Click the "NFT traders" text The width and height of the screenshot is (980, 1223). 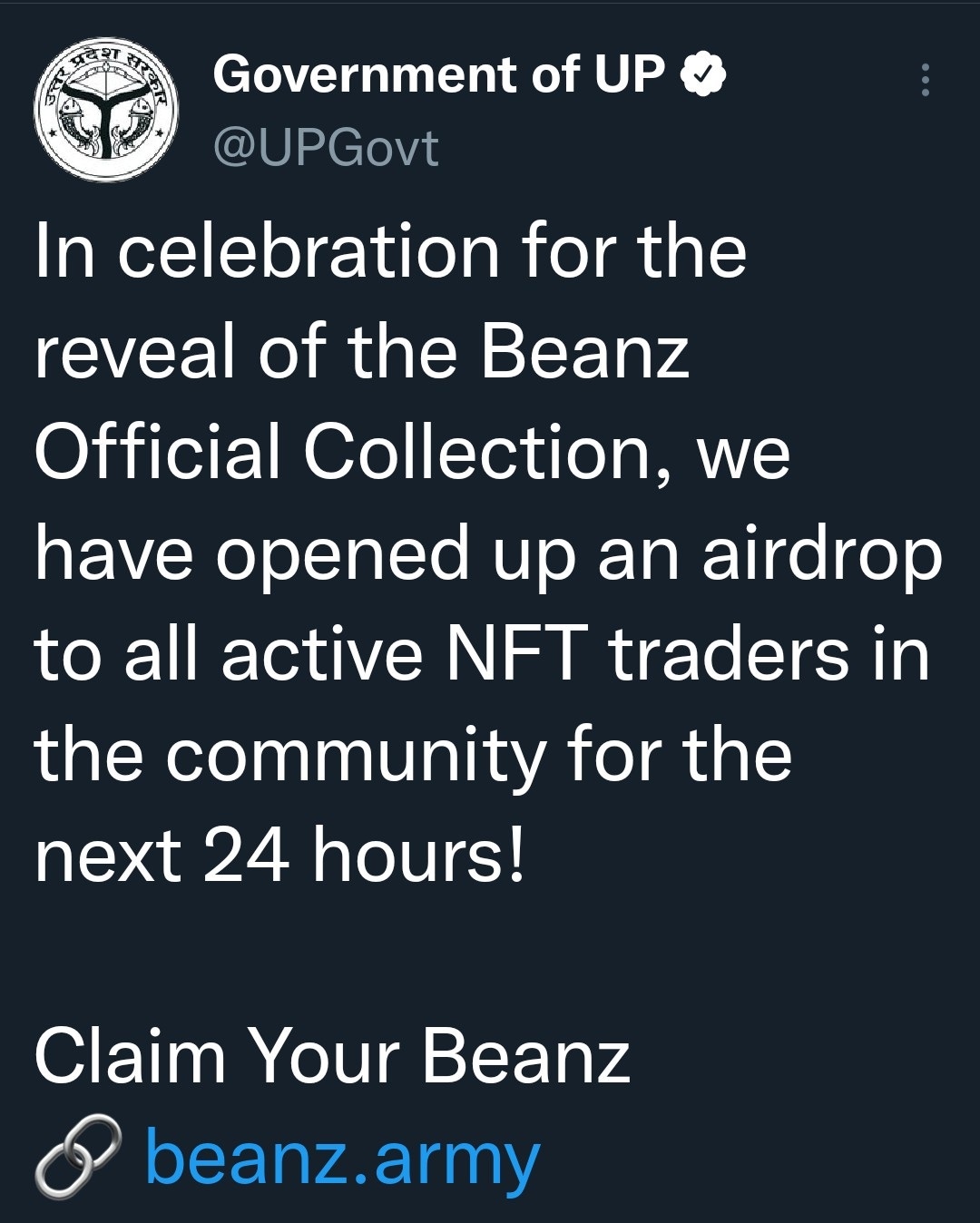(x=648, y=653)
